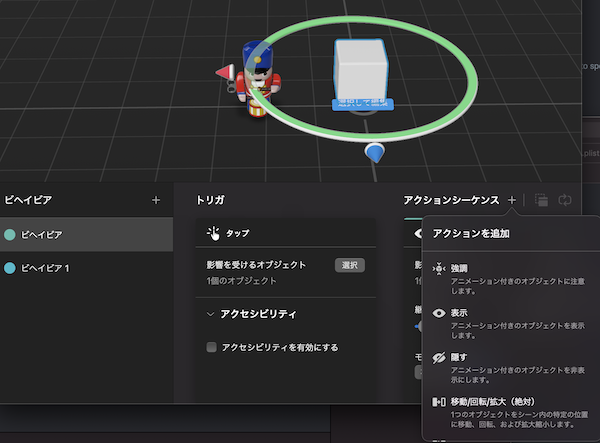
Task: Toggle the loop icon in action sequence header
Action: pyautogui.click(x=565, y=200)
